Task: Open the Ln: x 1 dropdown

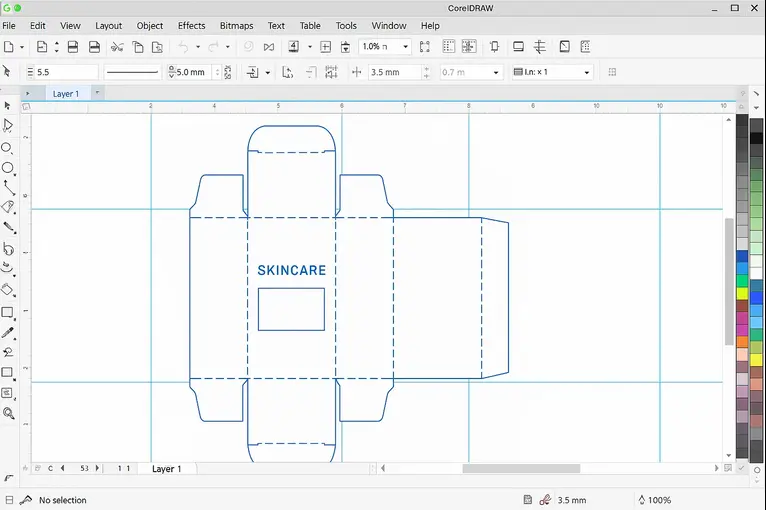Action: (x=586, y=72)
